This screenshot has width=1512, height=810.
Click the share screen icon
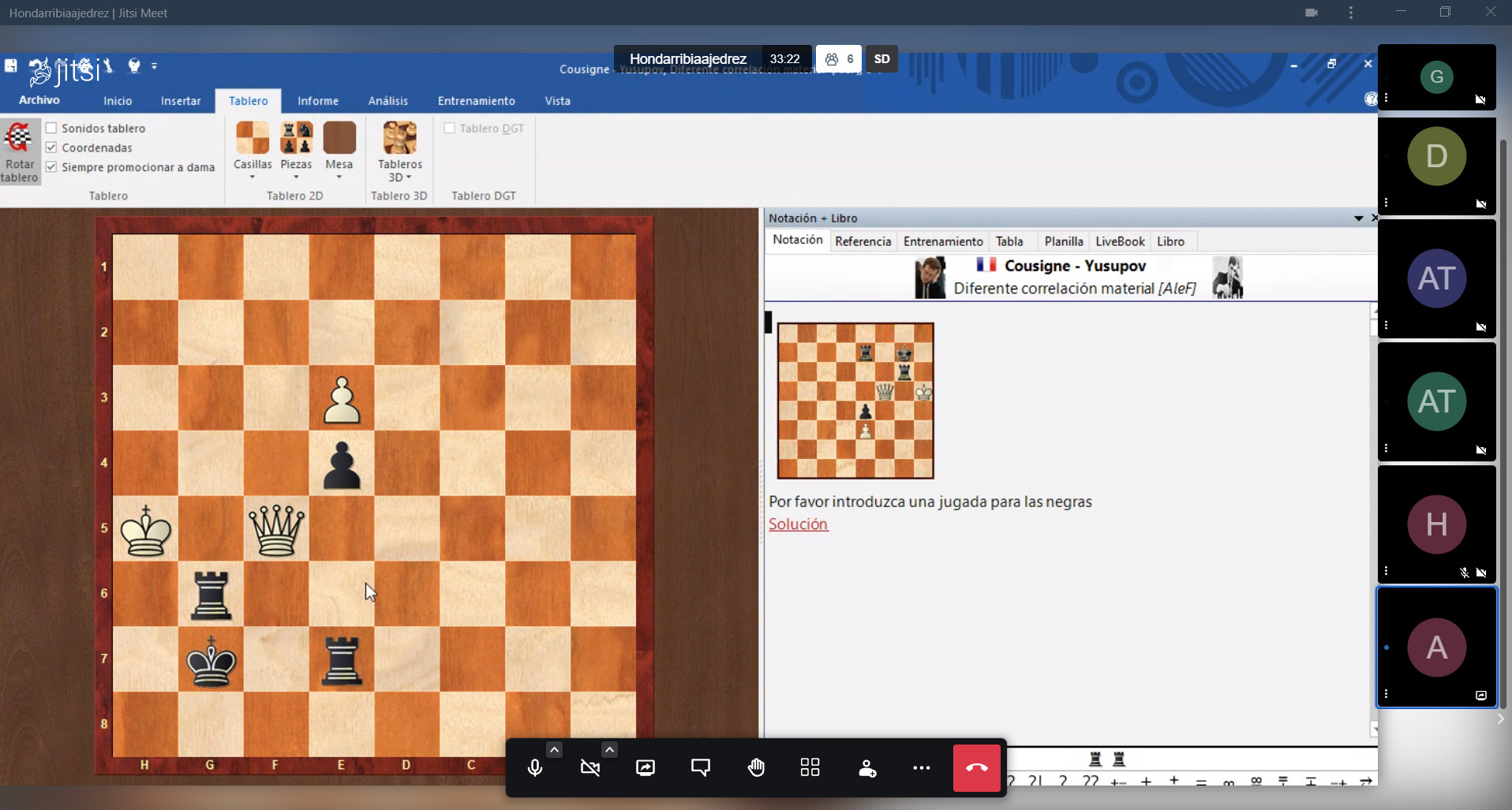coord(646,768)
